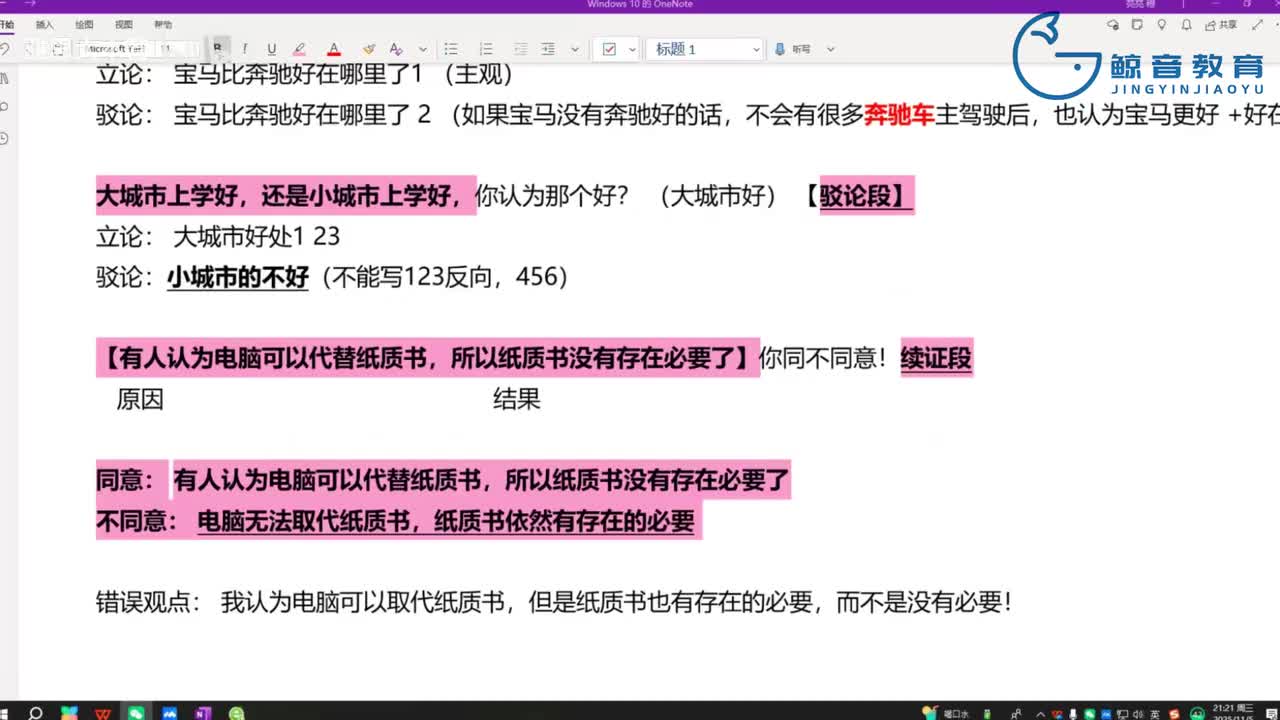Screen dimensions: 1280x720
Task: Open Windows taskbar search
Action: coord(35,713)
